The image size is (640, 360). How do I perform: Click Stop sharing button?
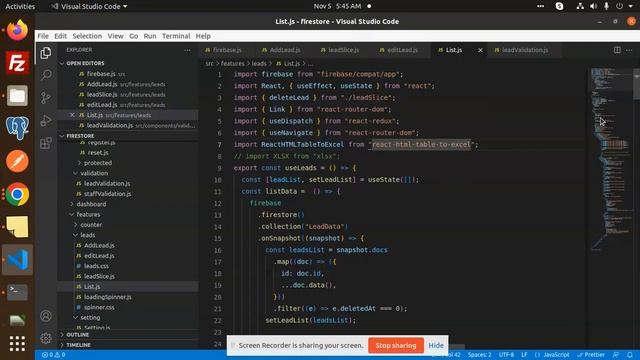click(x=396, y=345)
